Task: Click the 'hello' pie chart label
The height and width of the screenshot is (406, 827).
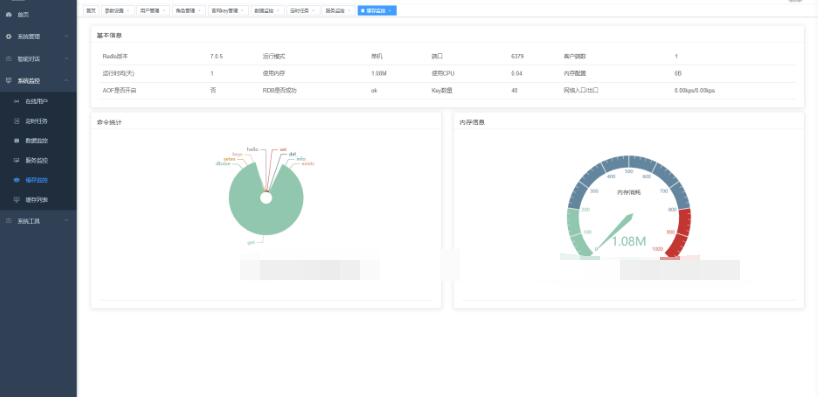Action: [x=253, y=150]
